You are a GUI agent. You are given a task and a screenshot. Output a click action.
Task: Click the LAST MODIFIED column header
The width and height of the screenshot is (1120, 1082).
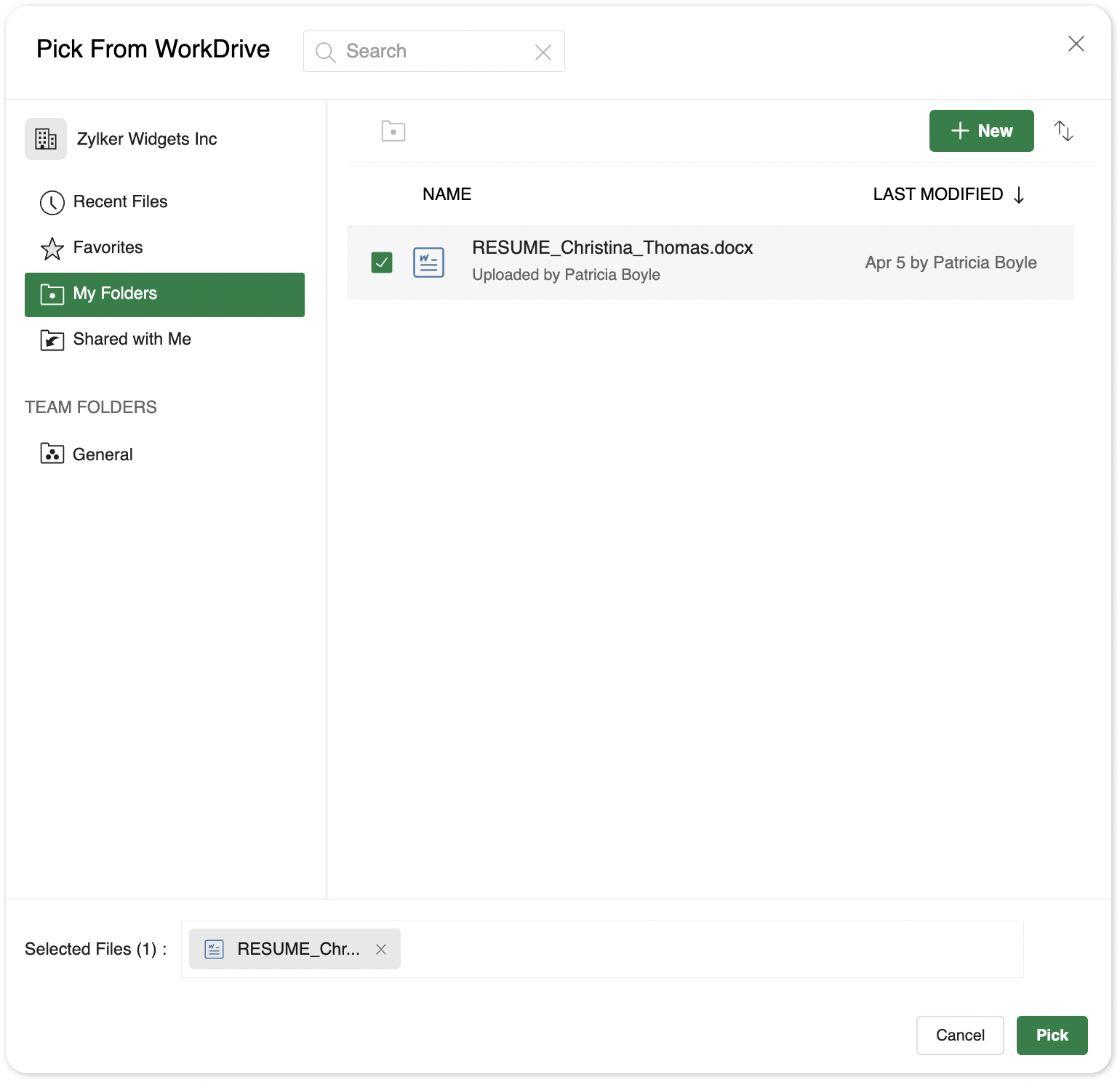(938, 194)
